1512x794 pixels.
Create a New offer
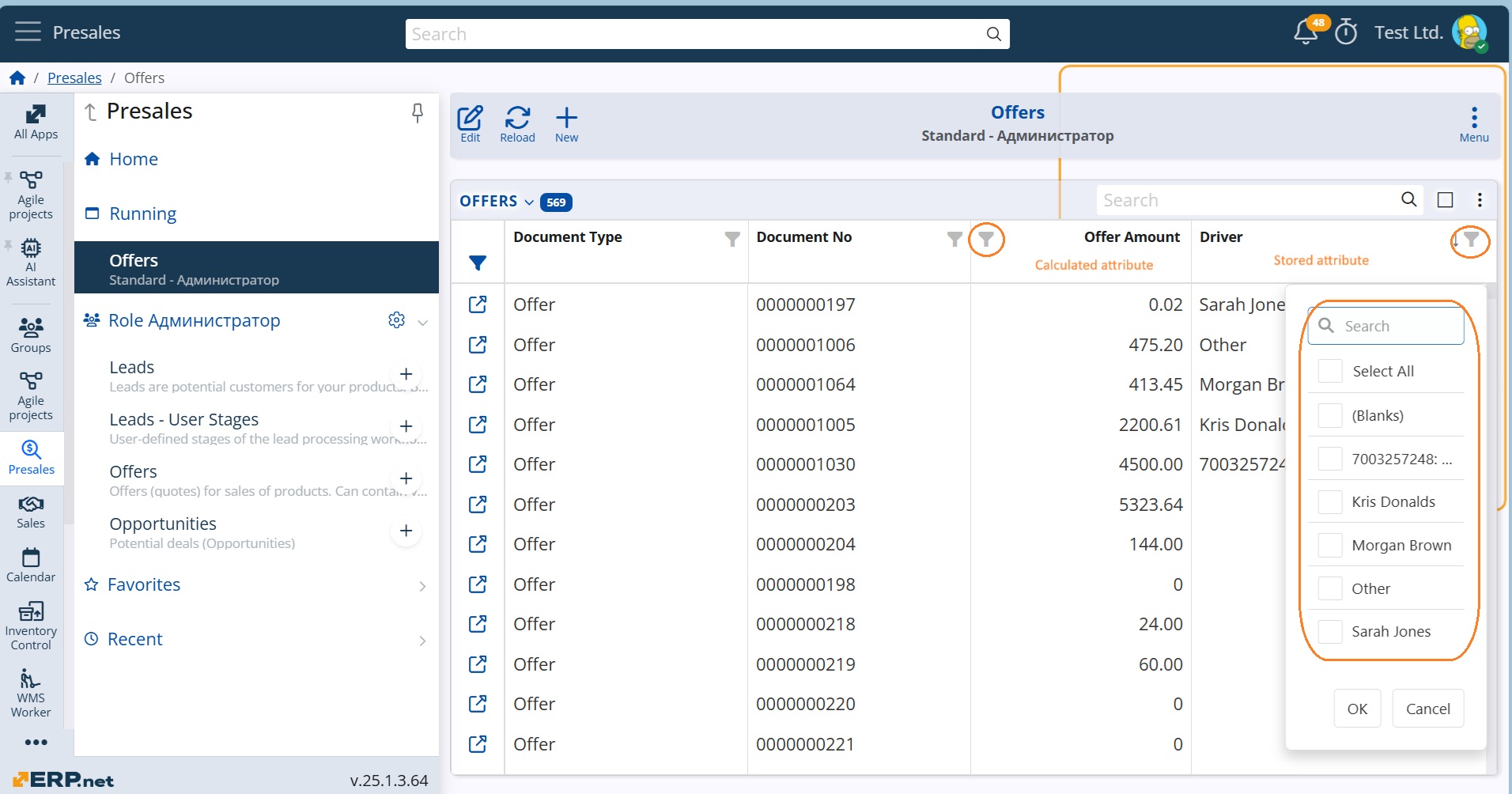(x=566, y=124)
